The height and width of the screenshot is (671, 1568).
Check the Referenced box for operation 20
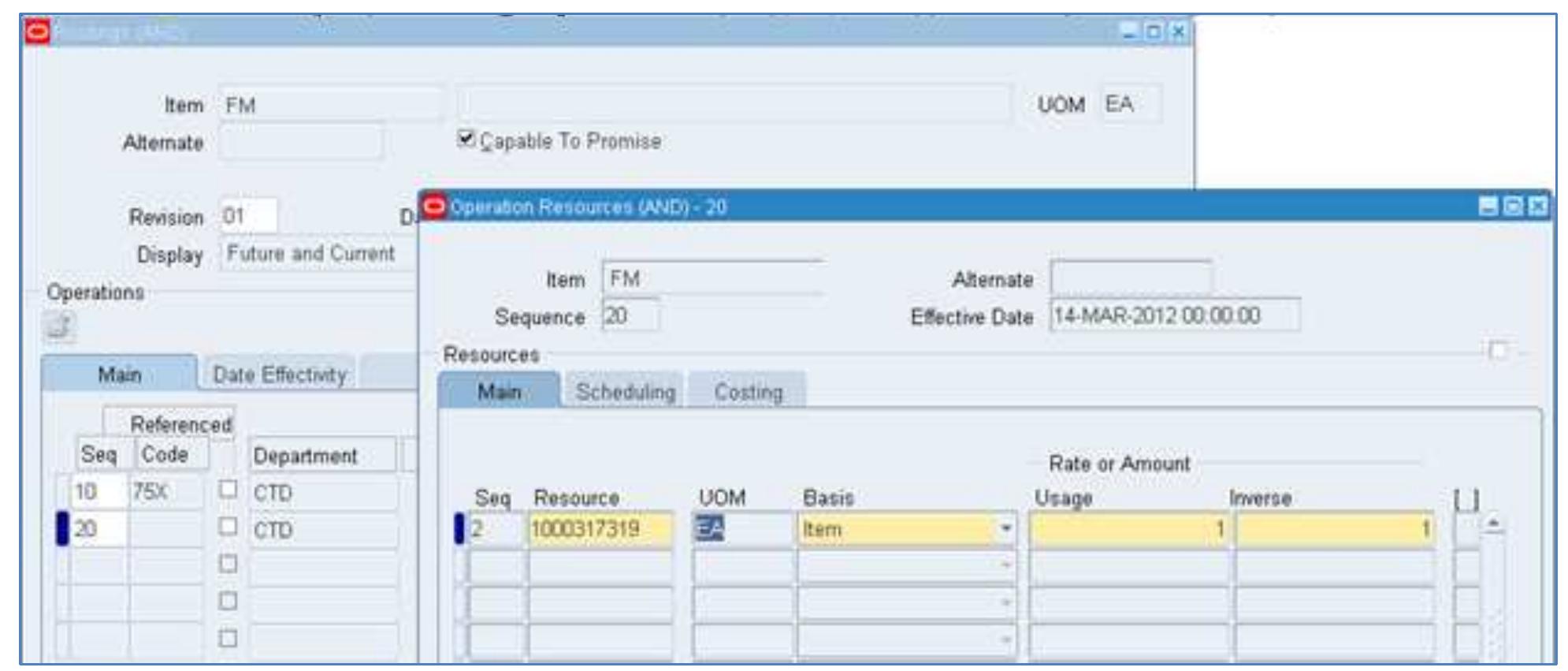[228, 527]
